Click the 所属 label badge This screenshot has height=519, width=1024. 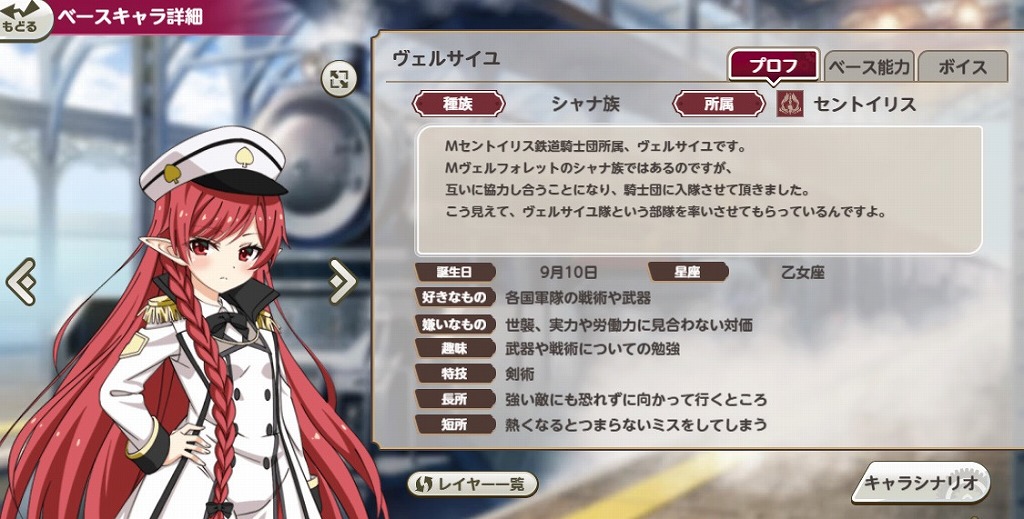(x=718, y=104)
